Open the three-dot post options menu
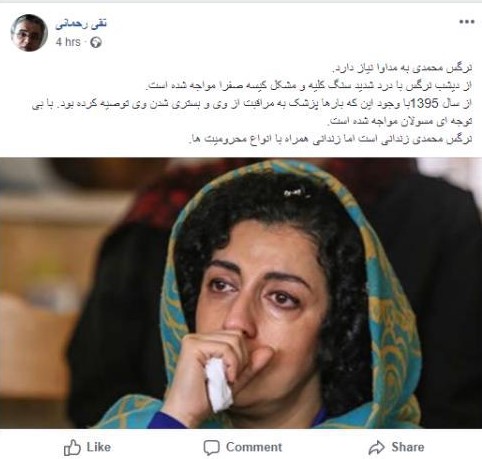 tap(467, 22)
